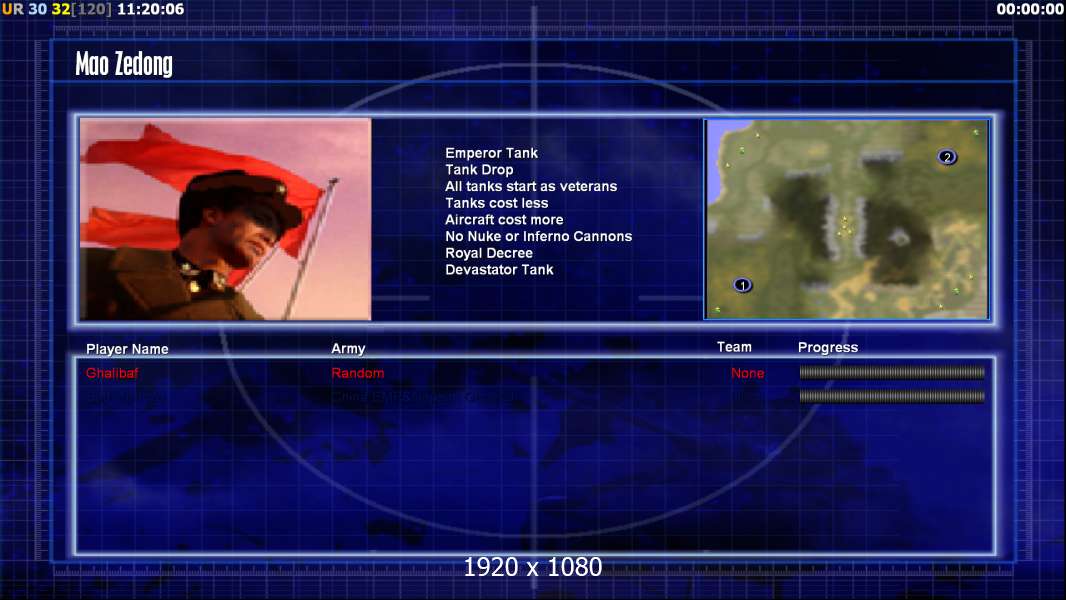Click the 'None' team entry
Image resolution: width=1066 pixels, height=600 pixels.
coord(747,373)
